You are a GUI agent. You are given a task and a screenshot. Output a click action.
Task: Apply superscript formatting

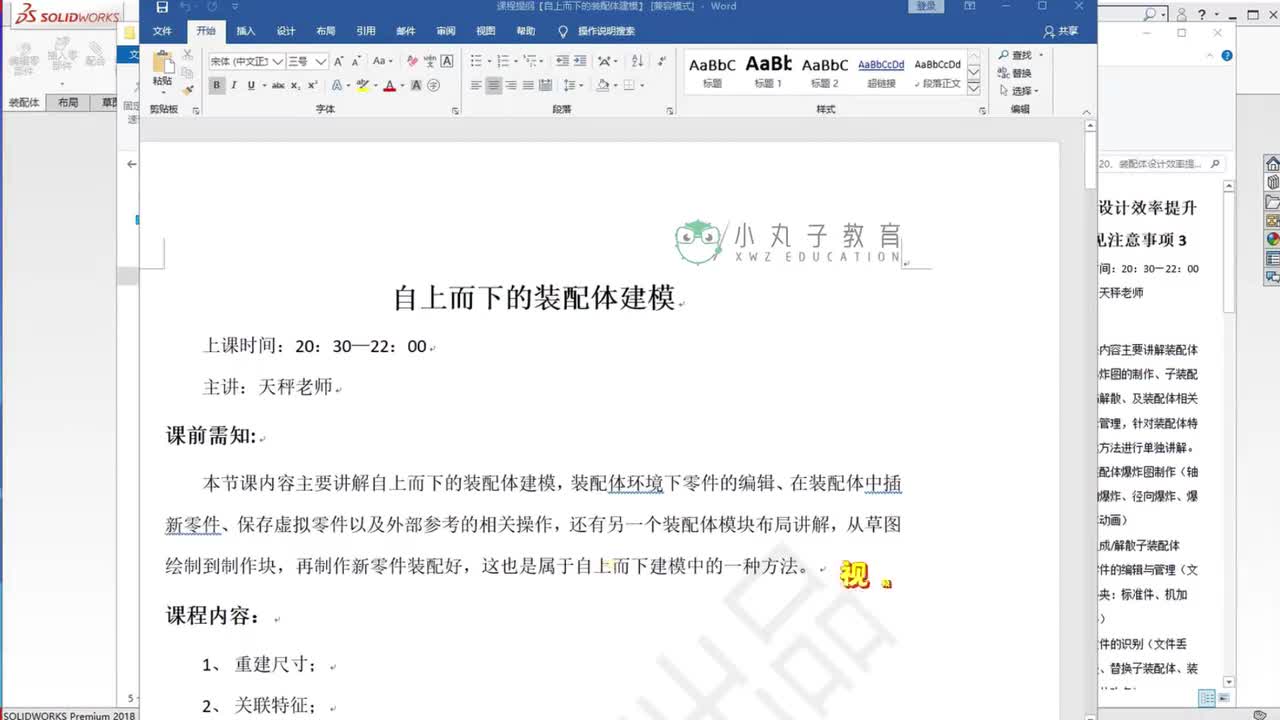(313, 86)
